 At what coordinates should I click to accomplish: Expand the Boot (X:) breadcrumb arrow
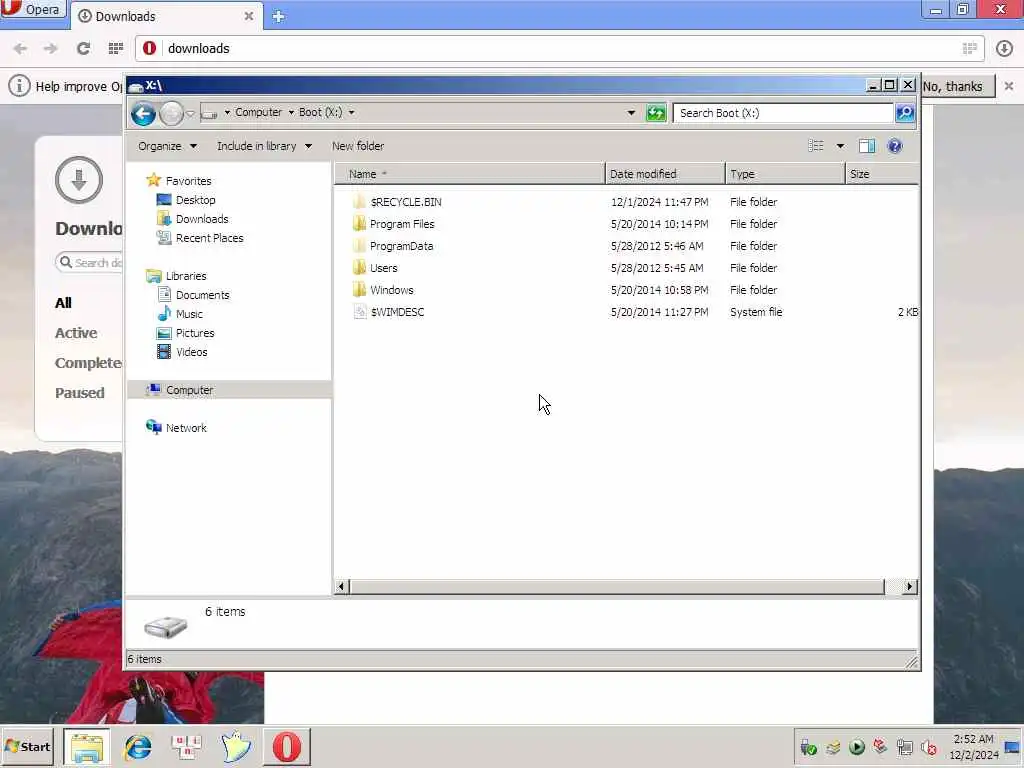pos(351,112)
